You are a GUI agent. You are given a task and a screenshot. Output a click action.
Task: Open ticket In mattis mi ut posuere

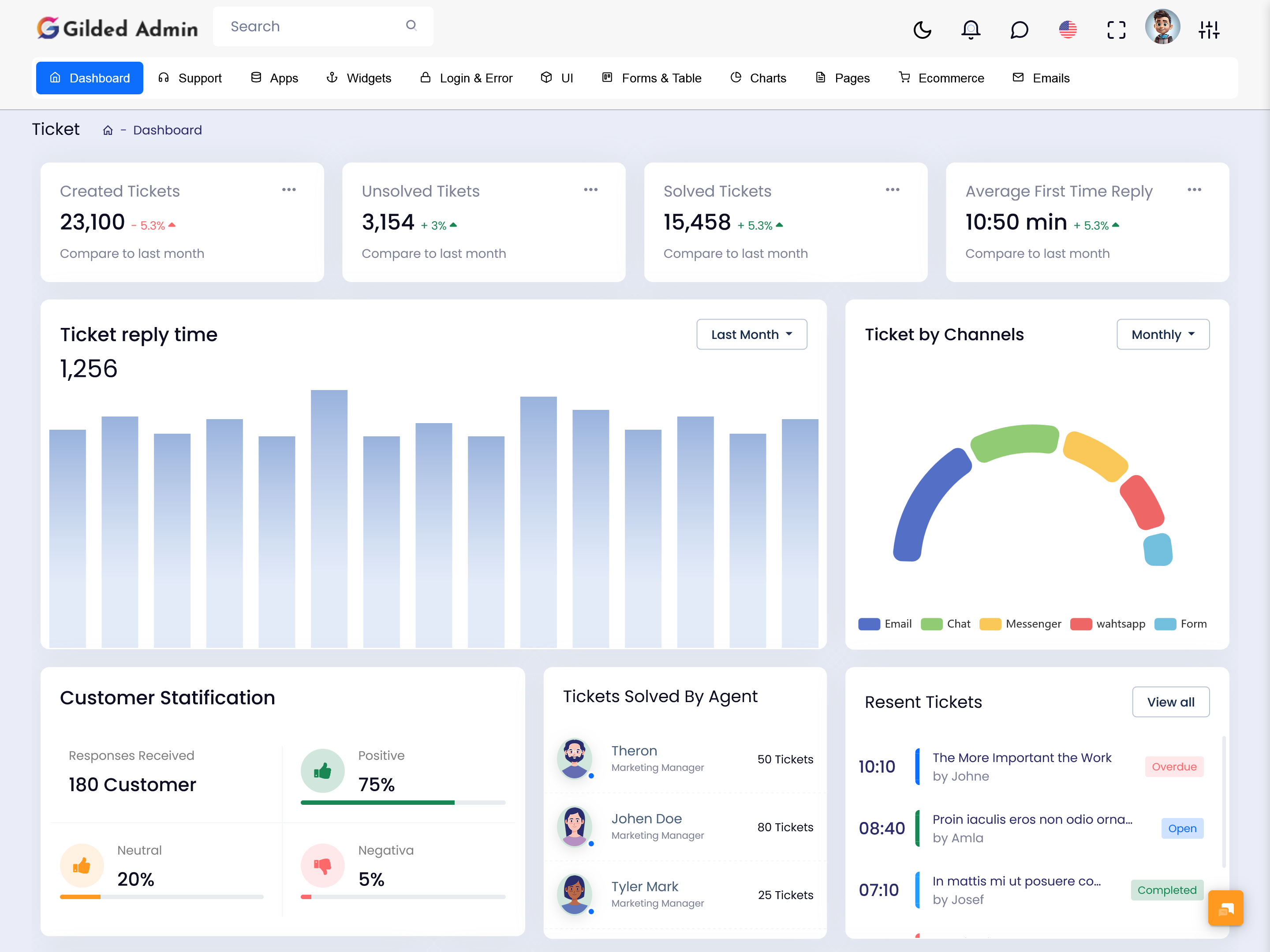point(1017,881)
